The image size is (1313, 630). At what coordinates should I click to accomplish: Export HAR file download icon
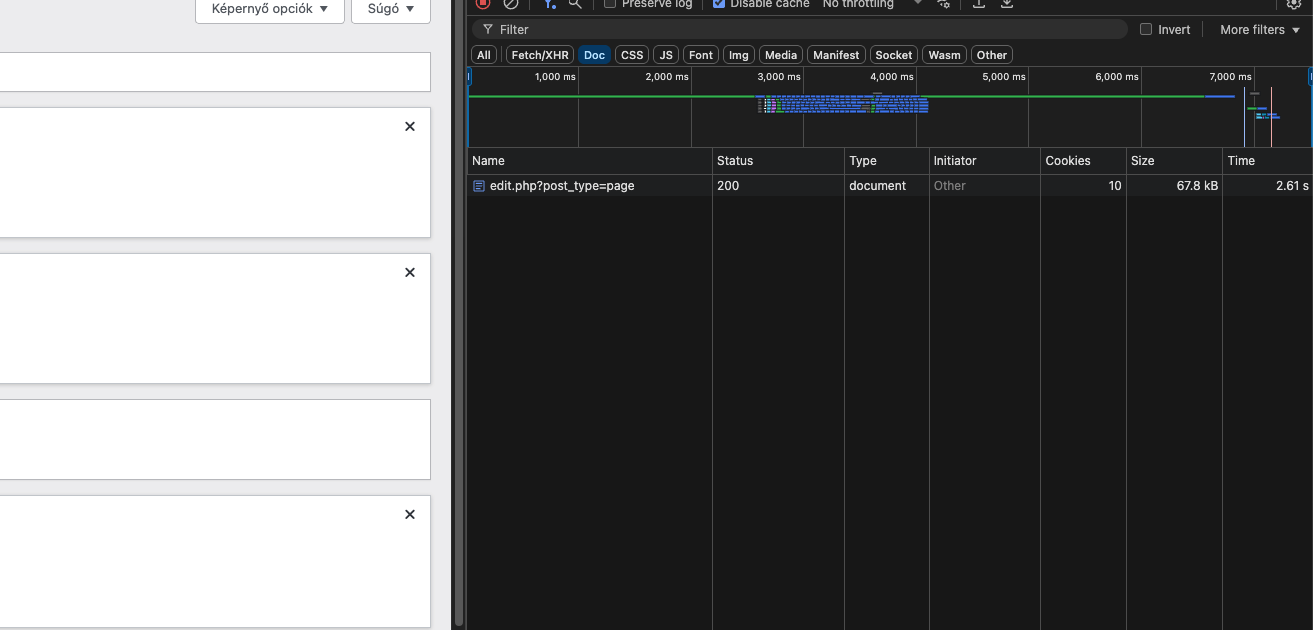[1007, 4]
